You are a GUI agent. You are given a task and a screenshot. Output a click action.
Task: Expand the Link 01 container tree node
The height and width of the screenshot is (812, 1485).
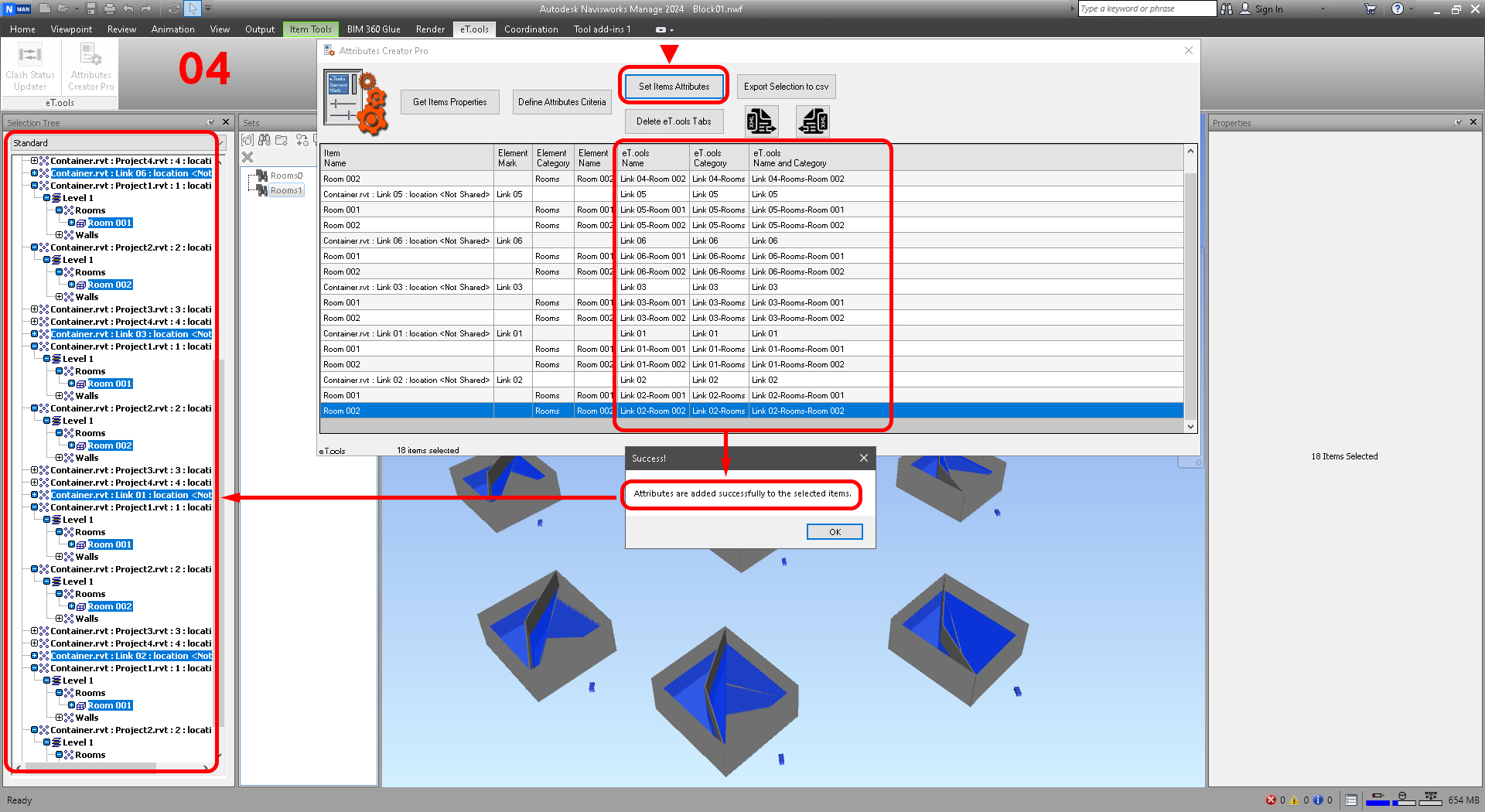click(x=34, y=495)
